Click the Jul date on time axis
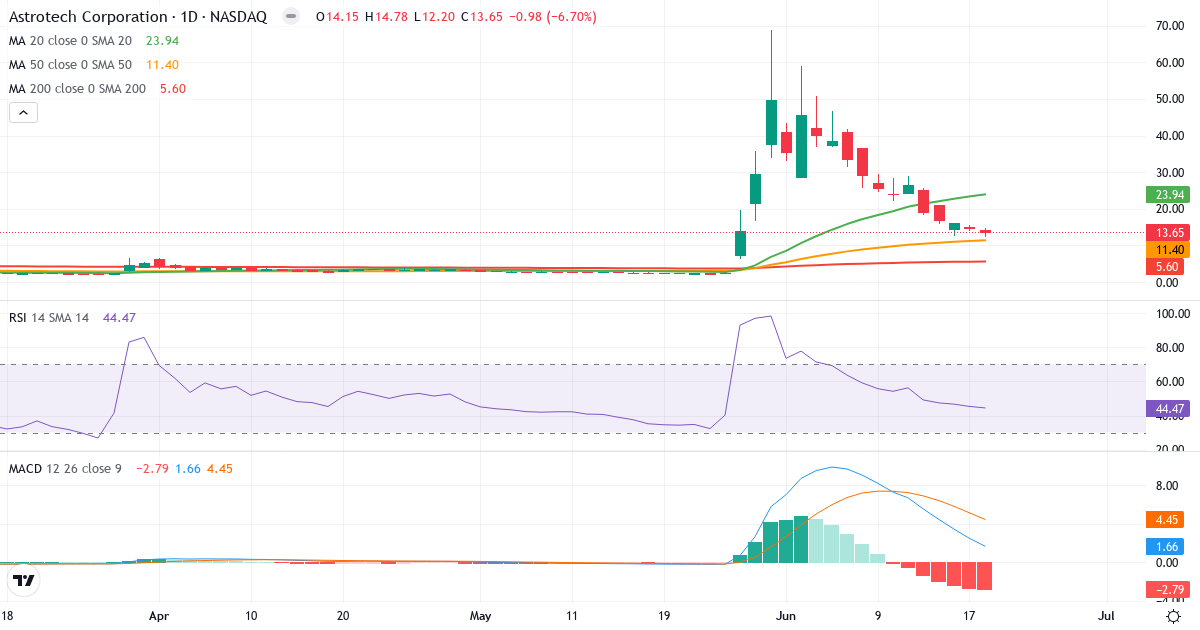Screen dimensions: 1200x630 point(1107,617)
